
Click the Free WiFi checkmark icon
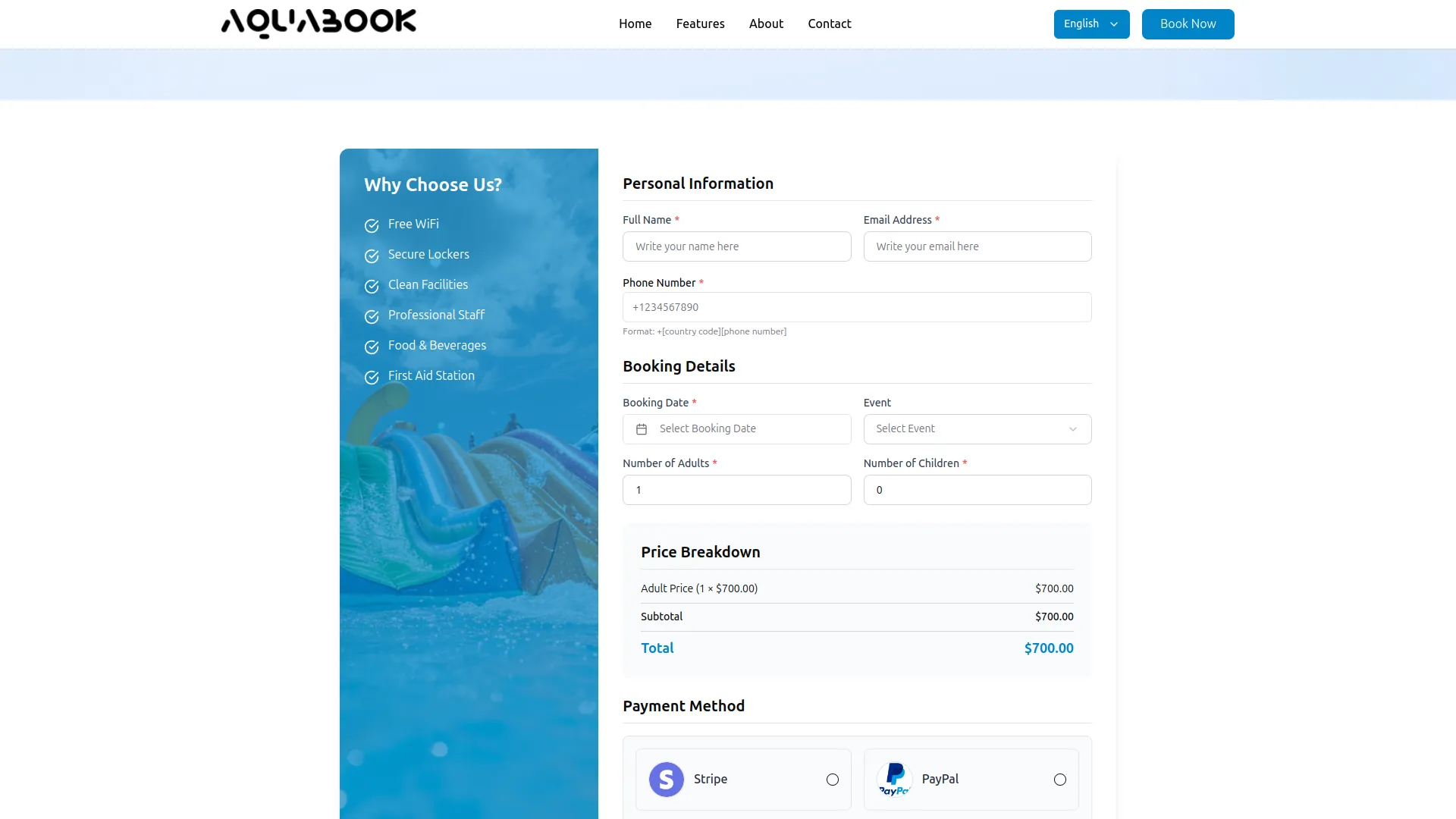pos(372,225)
